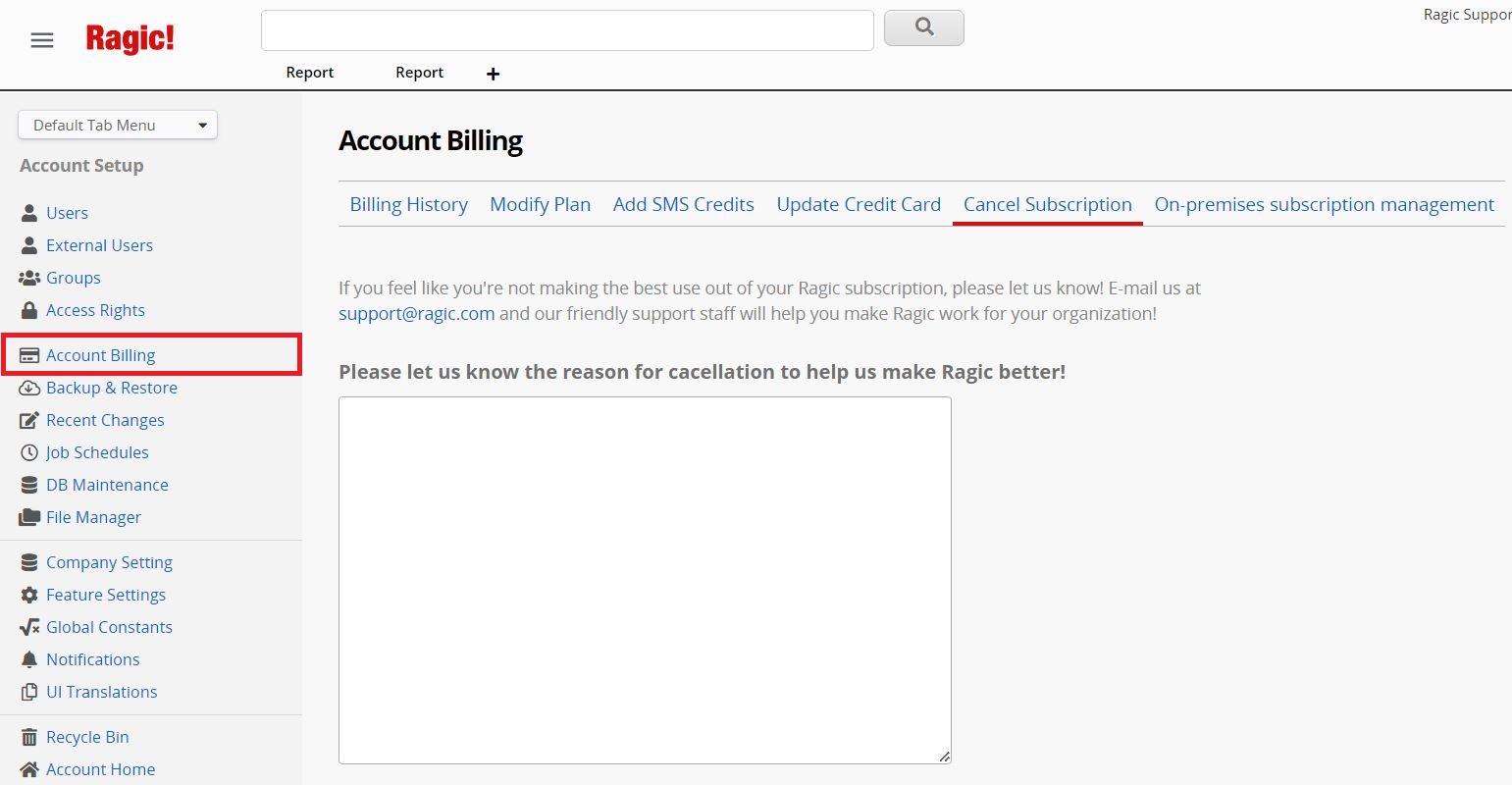Screen dimensions: 1512x785
Task: Open the Update Credit Card tab
Action: [x=859, y=204]
